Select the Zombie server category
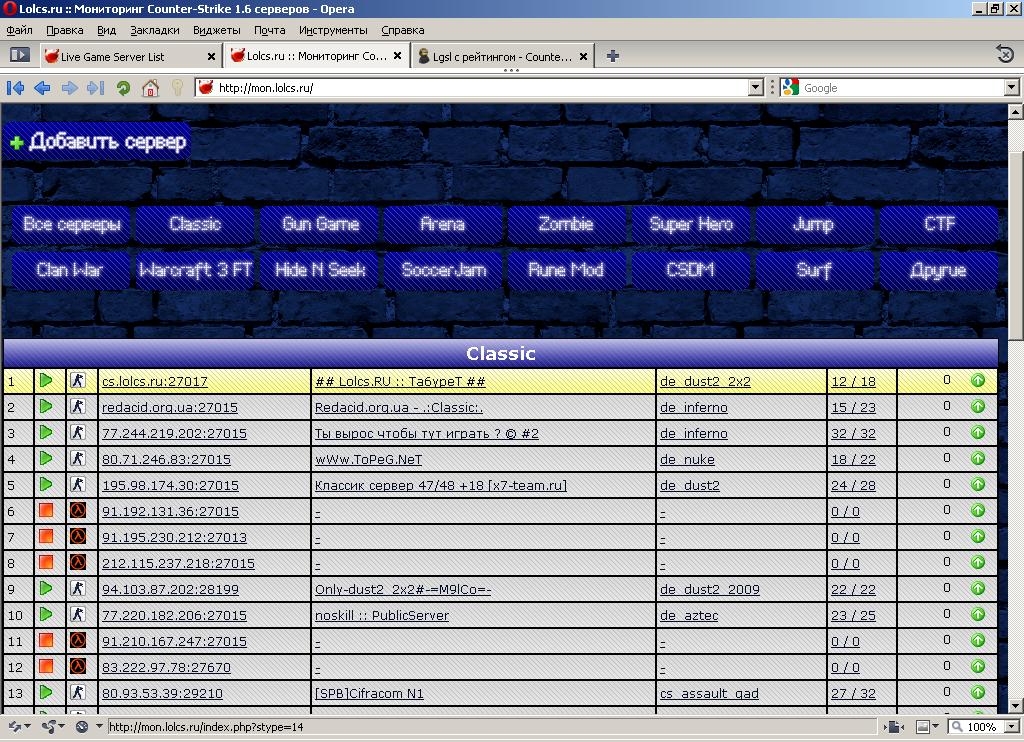This screenshot has height=742, width=1024. click(x=566, y=224)
